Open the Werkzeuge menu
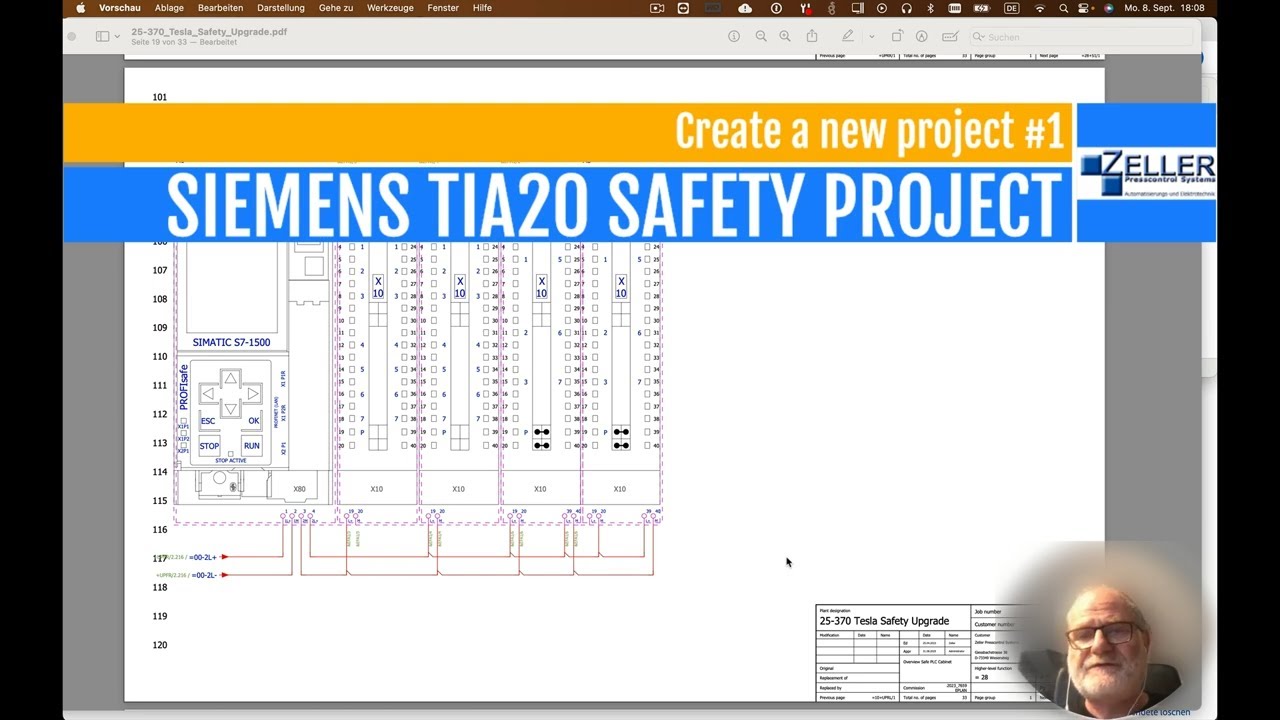Image resolution: width=1280 pixels, height=720 pixels. point(390,8)
